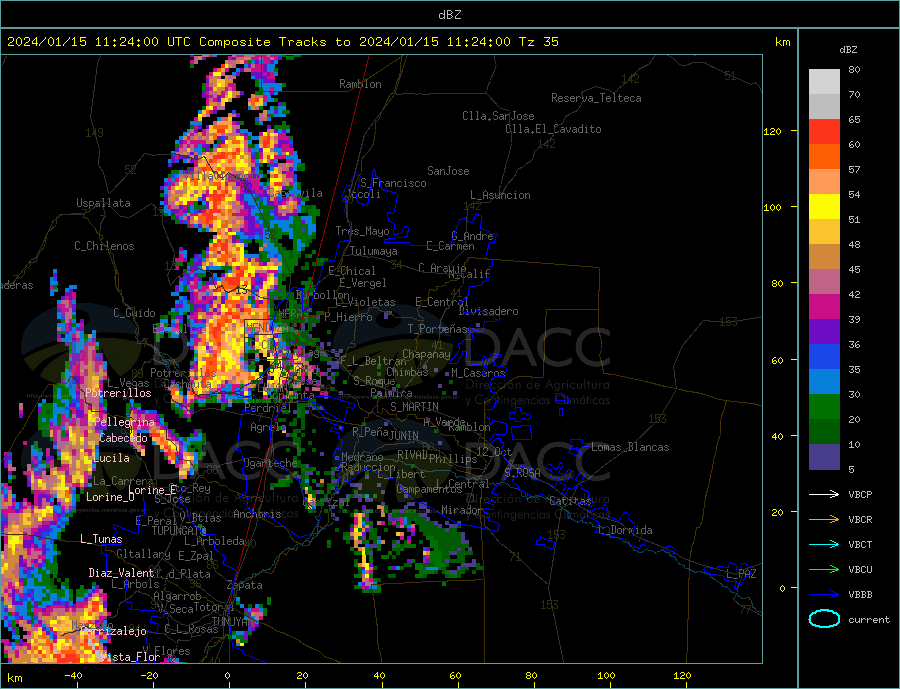Image resolution: width=900 pixels, height=689 pixels.
Task: Click the 'Mirador' map label
Action: pyautogui.click(x=462, y=510)
